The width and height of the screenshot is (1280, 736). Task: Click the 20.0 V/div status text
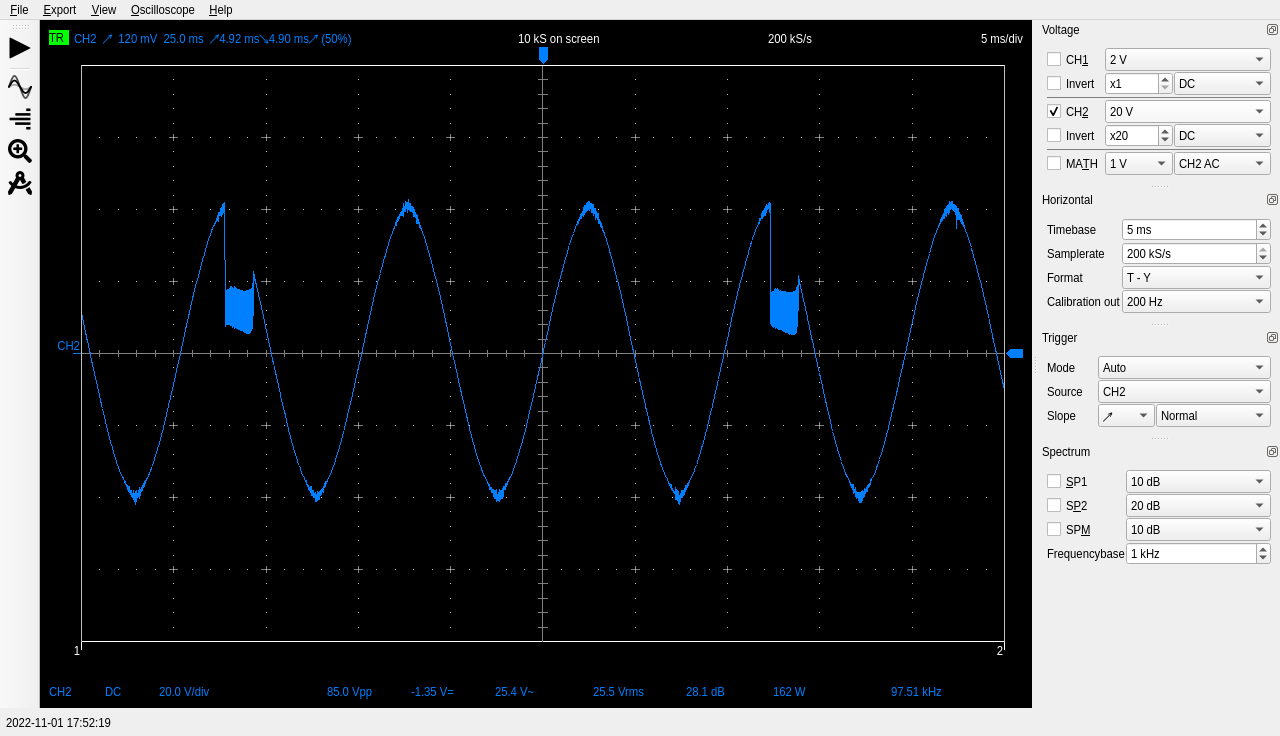coord(184,692)
